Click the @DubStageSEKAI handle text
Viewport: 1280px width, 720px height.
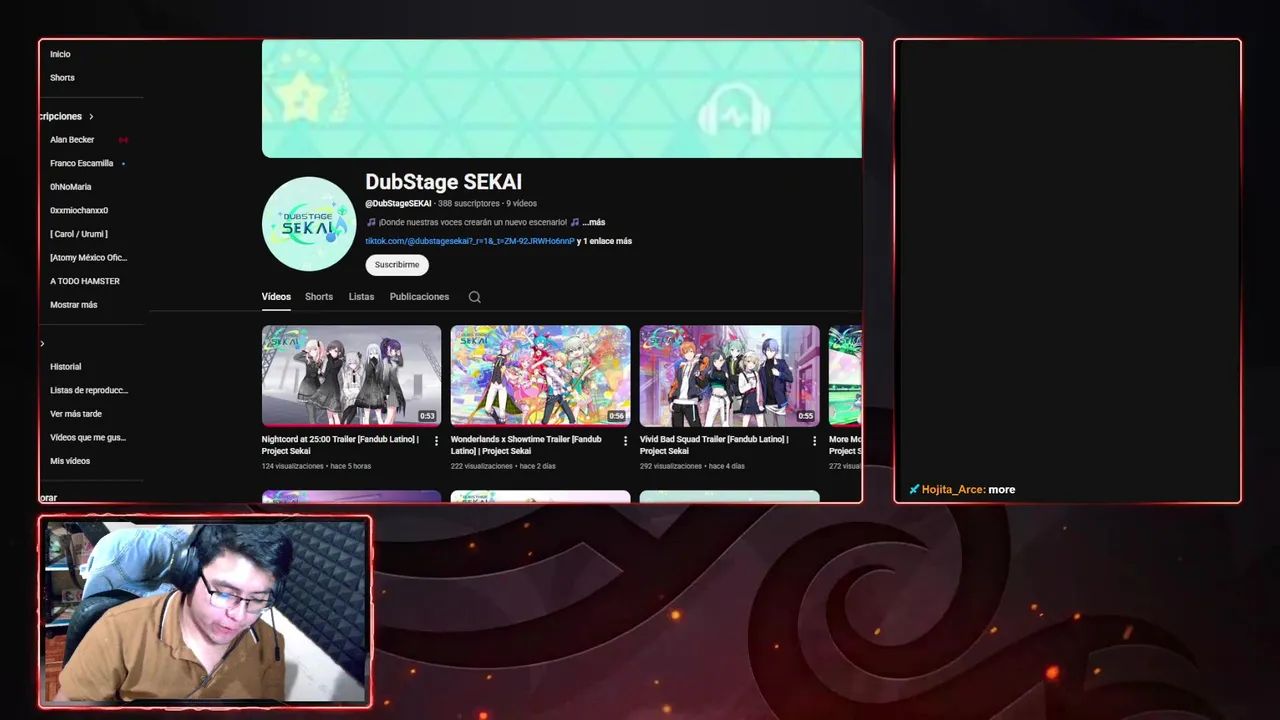click(x=398, y=204)
